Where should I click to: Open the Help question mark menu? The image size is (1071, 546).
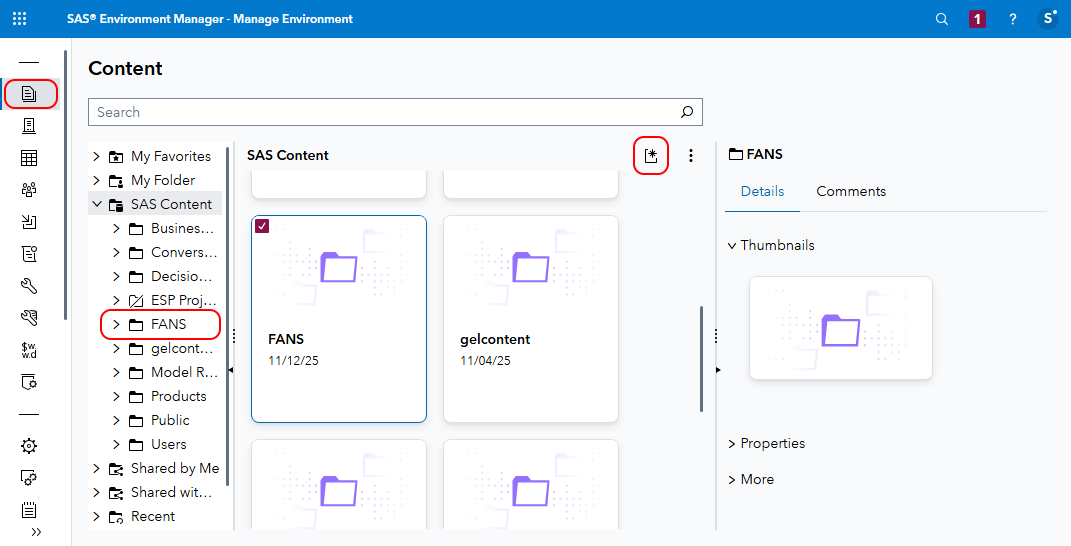[x=1013, y=19]
